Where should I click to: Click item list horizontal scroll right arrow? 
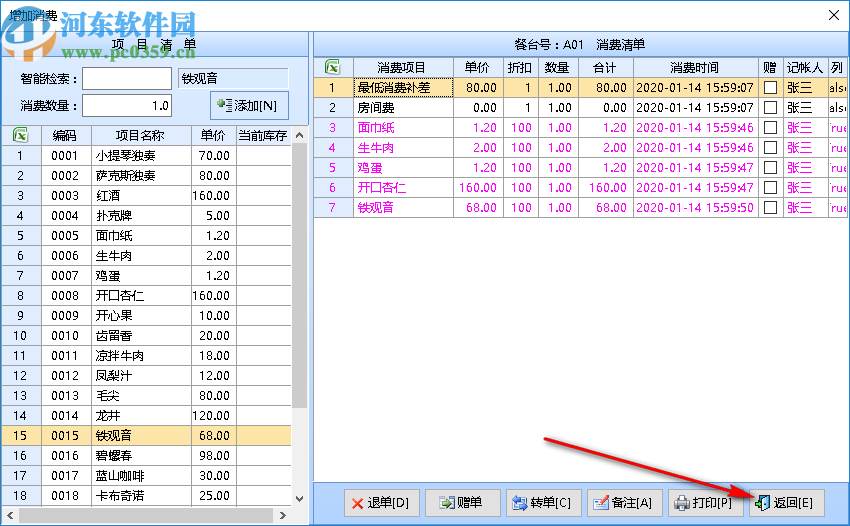click(282, 515)
